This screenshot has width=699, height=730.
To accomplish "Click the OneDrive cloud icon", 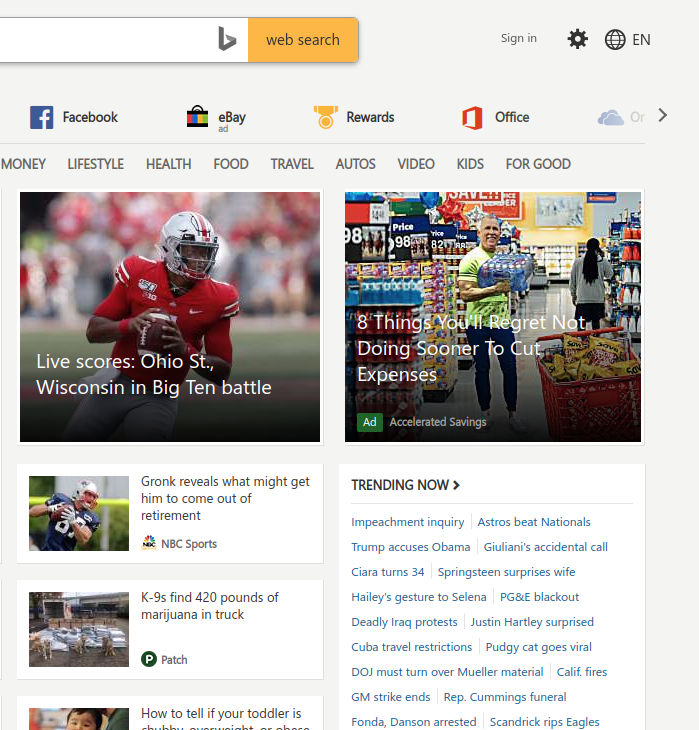I will pyautogui.click(x=610, y=117).
